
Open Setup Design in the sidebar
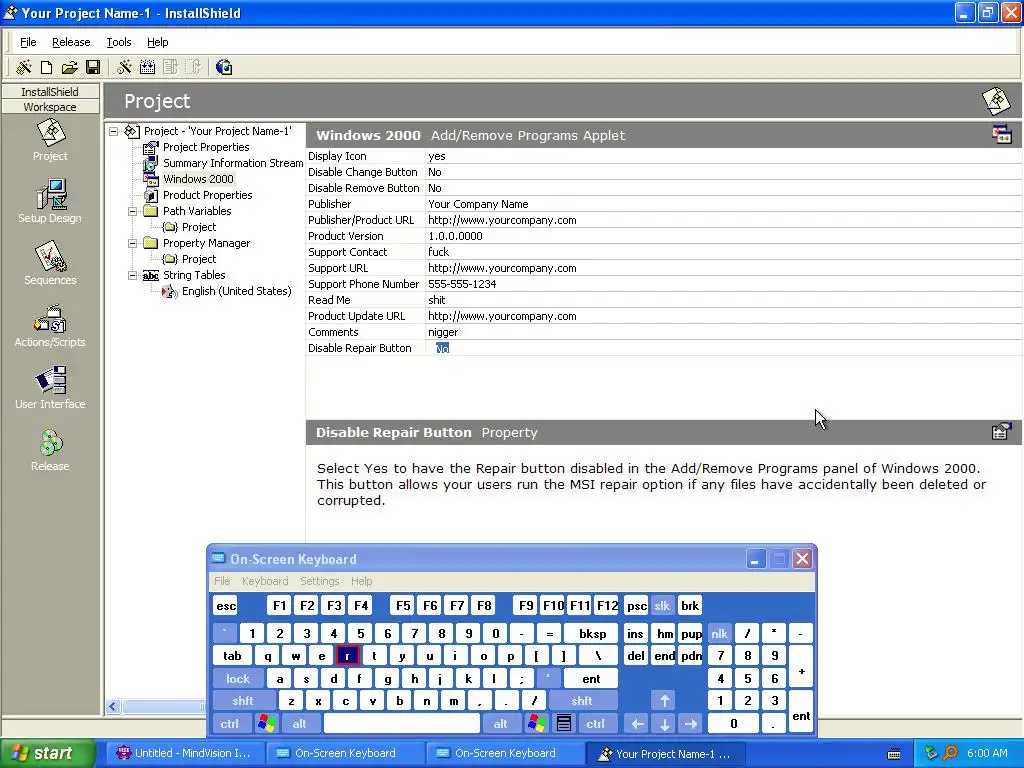click(50, 201)
